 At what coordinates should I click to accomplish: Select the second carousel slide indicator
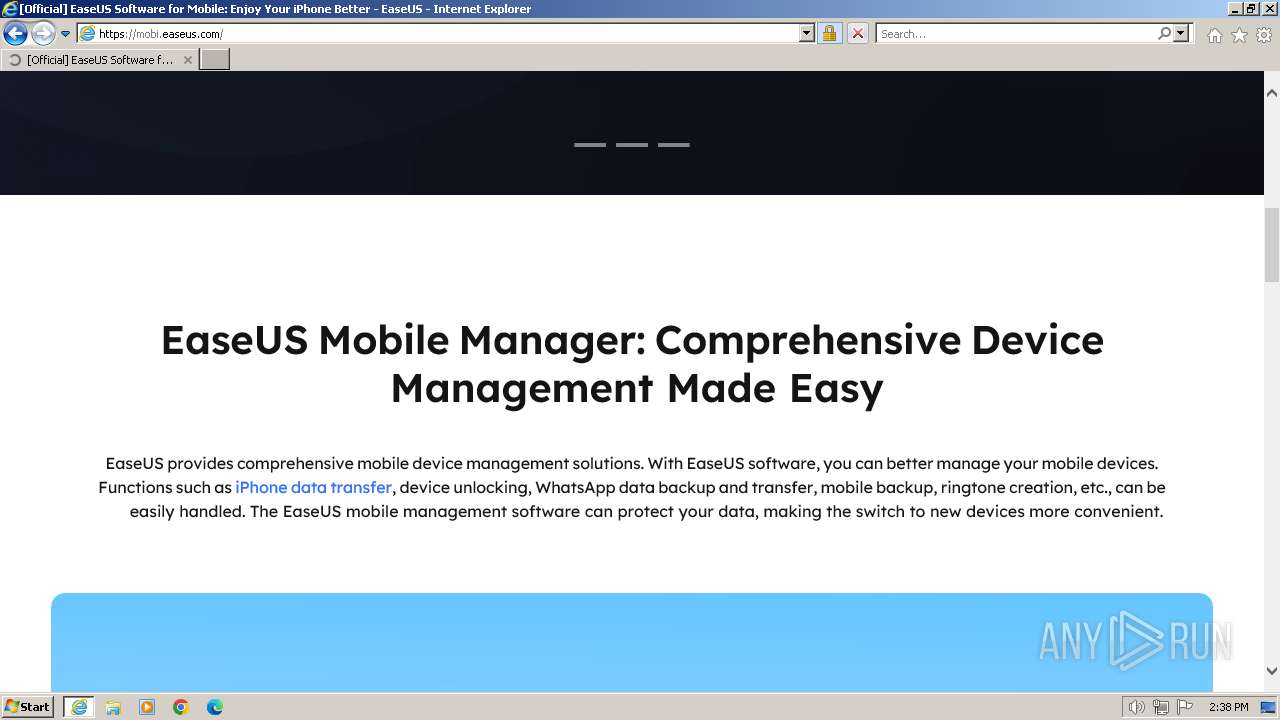point(632,145)
